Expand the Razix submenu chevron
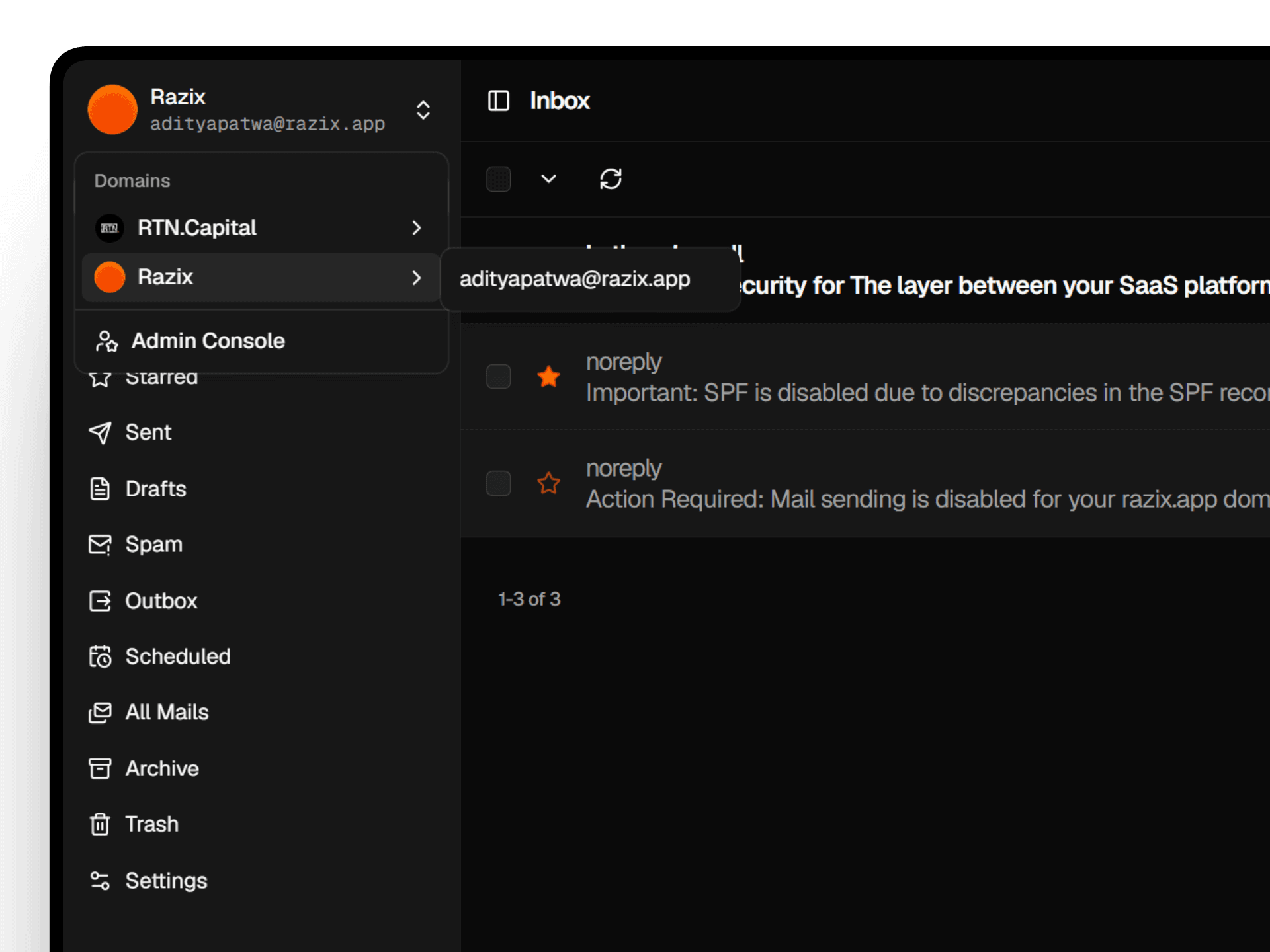 click(x=416, y=278)
